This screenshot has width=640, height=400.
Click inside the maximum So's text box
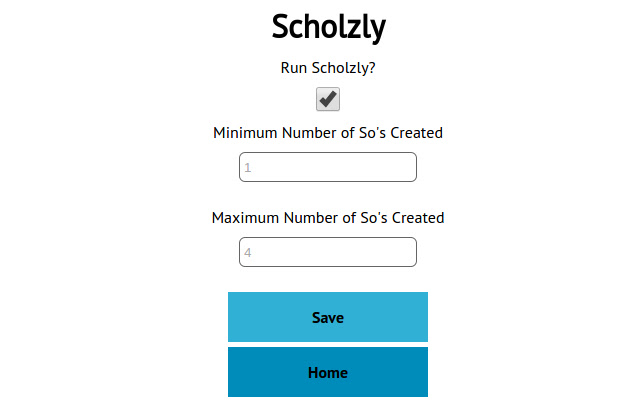[328, 252]
